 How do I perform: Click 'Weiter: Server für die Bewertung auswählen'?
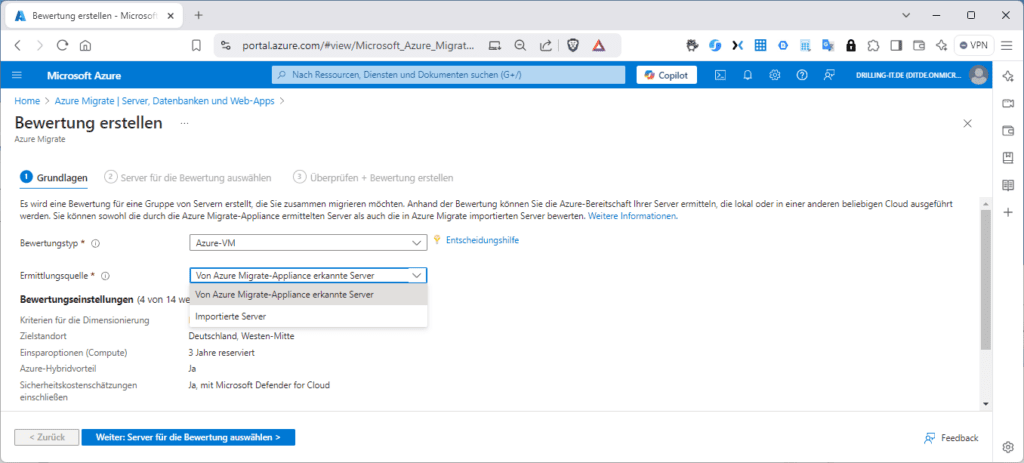click(x=188, y=438)
